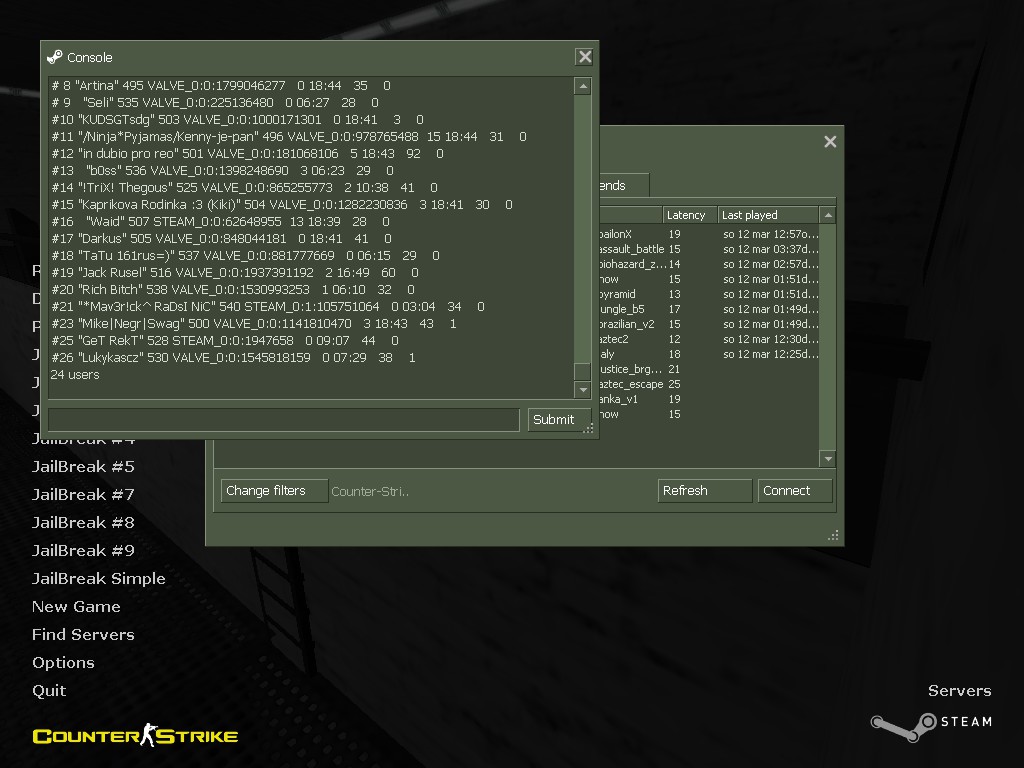Select the brazilian_v2 server row
This screenshot has width=1024, height=768.
pyautogui.click(x=709, y=324)
